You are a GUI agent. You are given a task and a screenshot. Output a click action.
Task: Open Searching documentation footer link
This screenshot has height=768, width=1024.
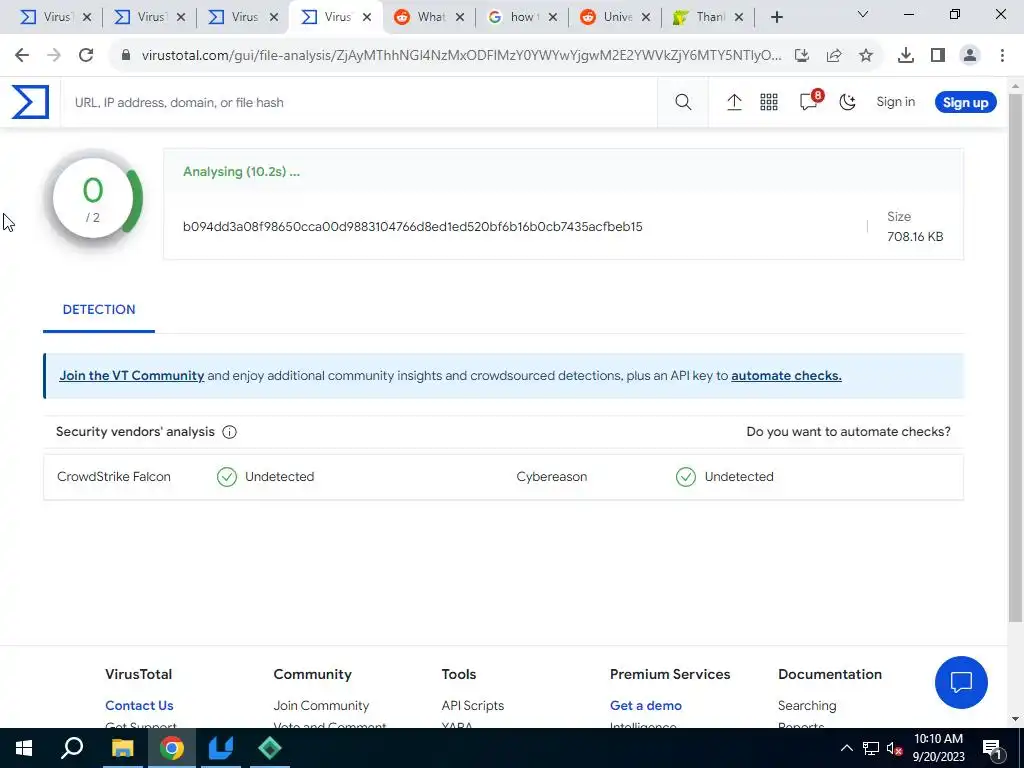point(807,705)
